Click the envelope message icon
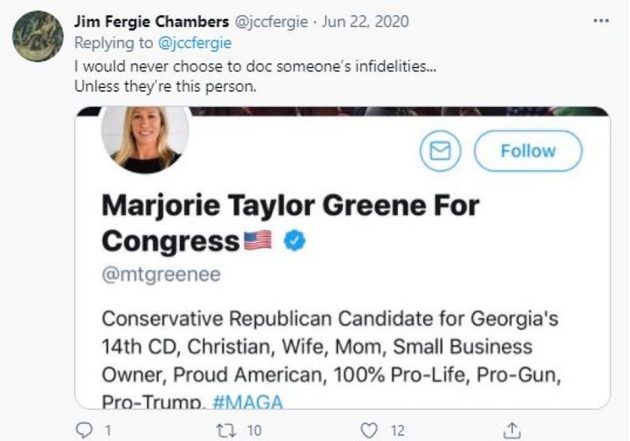This screenshot has width=630, height=441. 441,151
